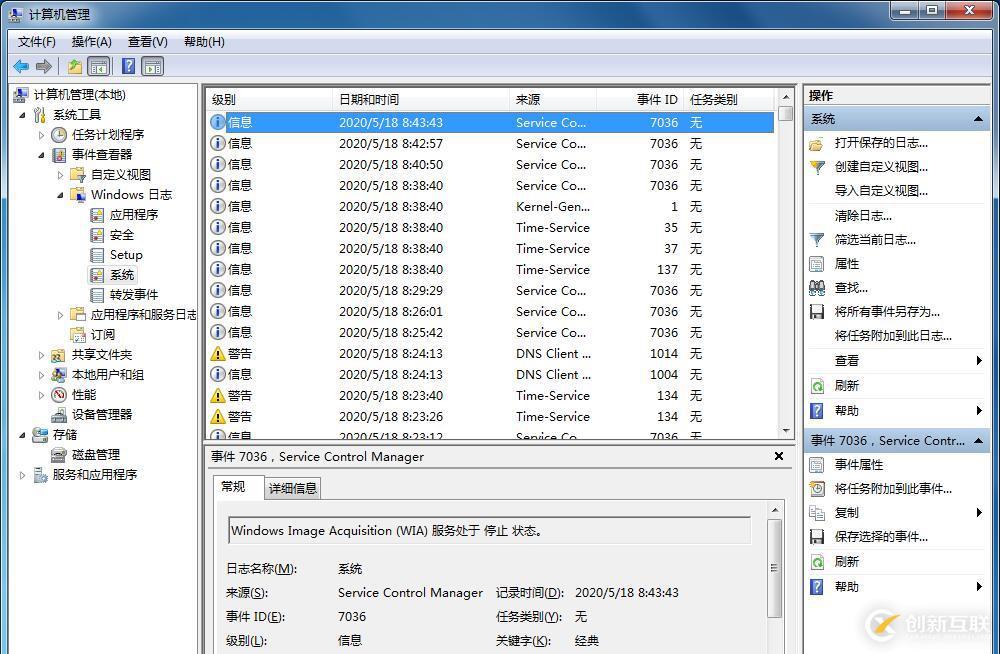Screen dimensions: 1000x654
Task: Select 本地用户和组 in the tree
Action: [108, 375]
